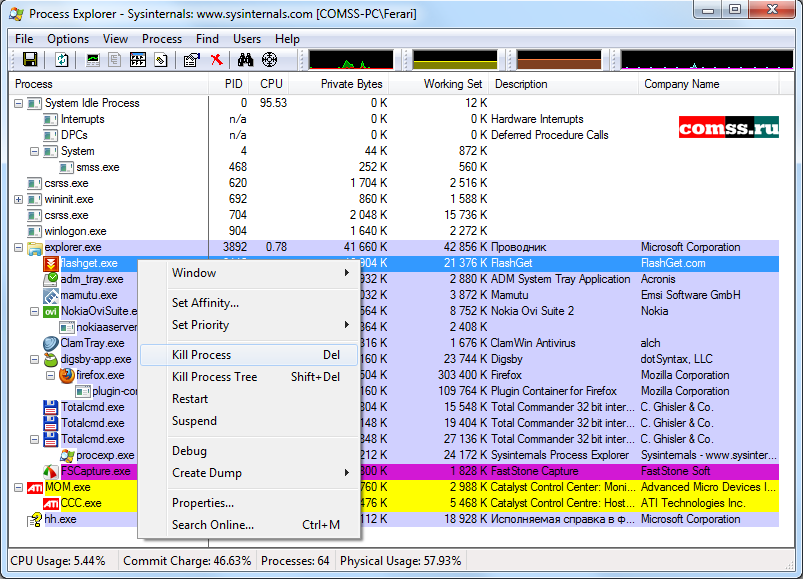Sort by the CPU column header
803x579 pixels.
click(x=268, y=84)
